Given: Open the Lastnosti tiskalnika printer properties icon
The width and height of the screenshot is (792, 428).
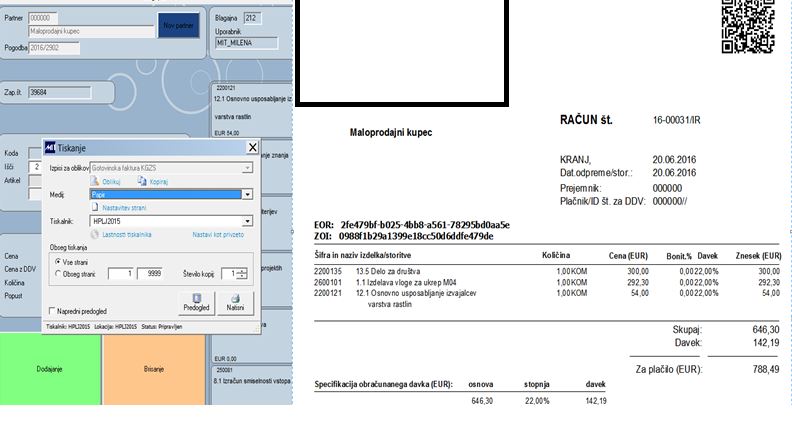Looking at the screenshot, I should [95, 234].
